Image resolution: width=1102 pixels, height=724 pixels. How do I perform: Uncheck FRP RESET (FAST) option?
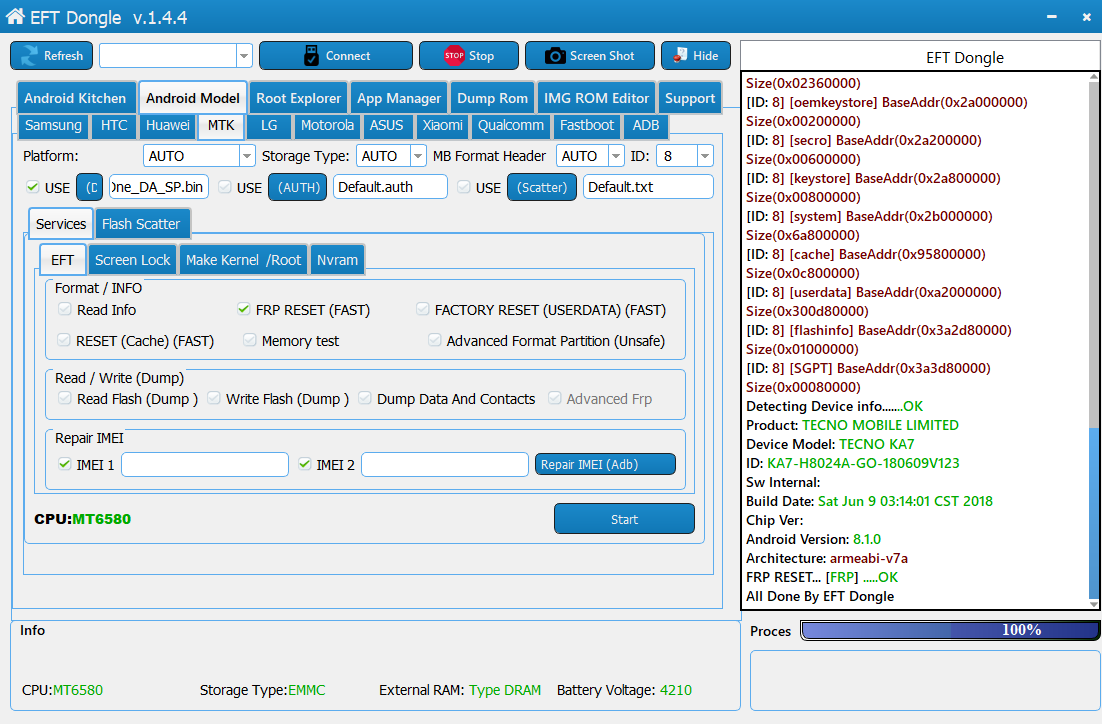point(244,309)
